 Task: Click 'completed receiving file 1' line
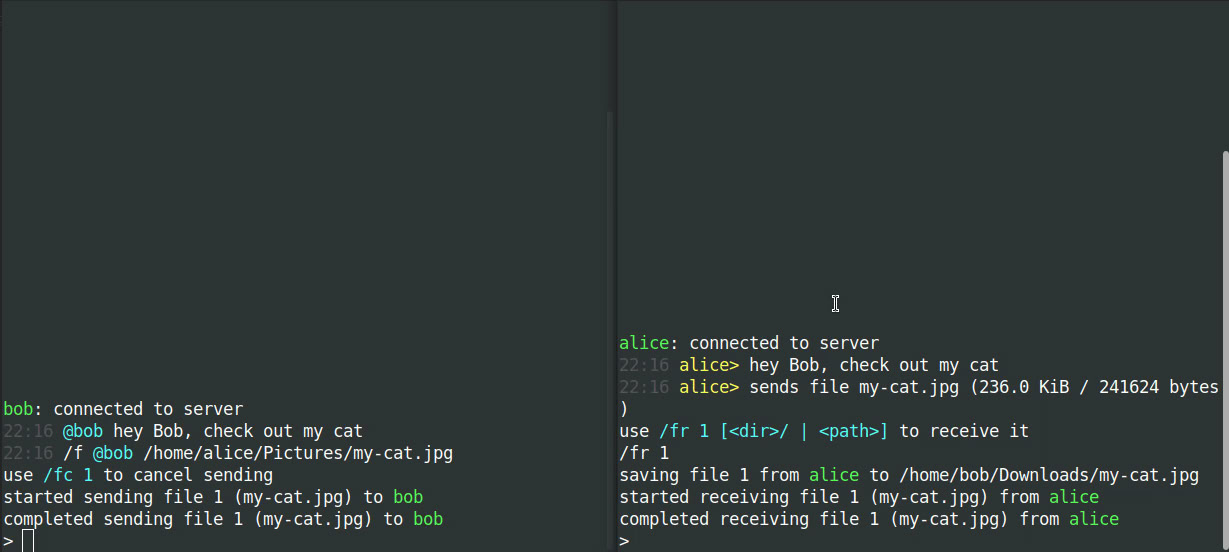[x=869, y=519]
